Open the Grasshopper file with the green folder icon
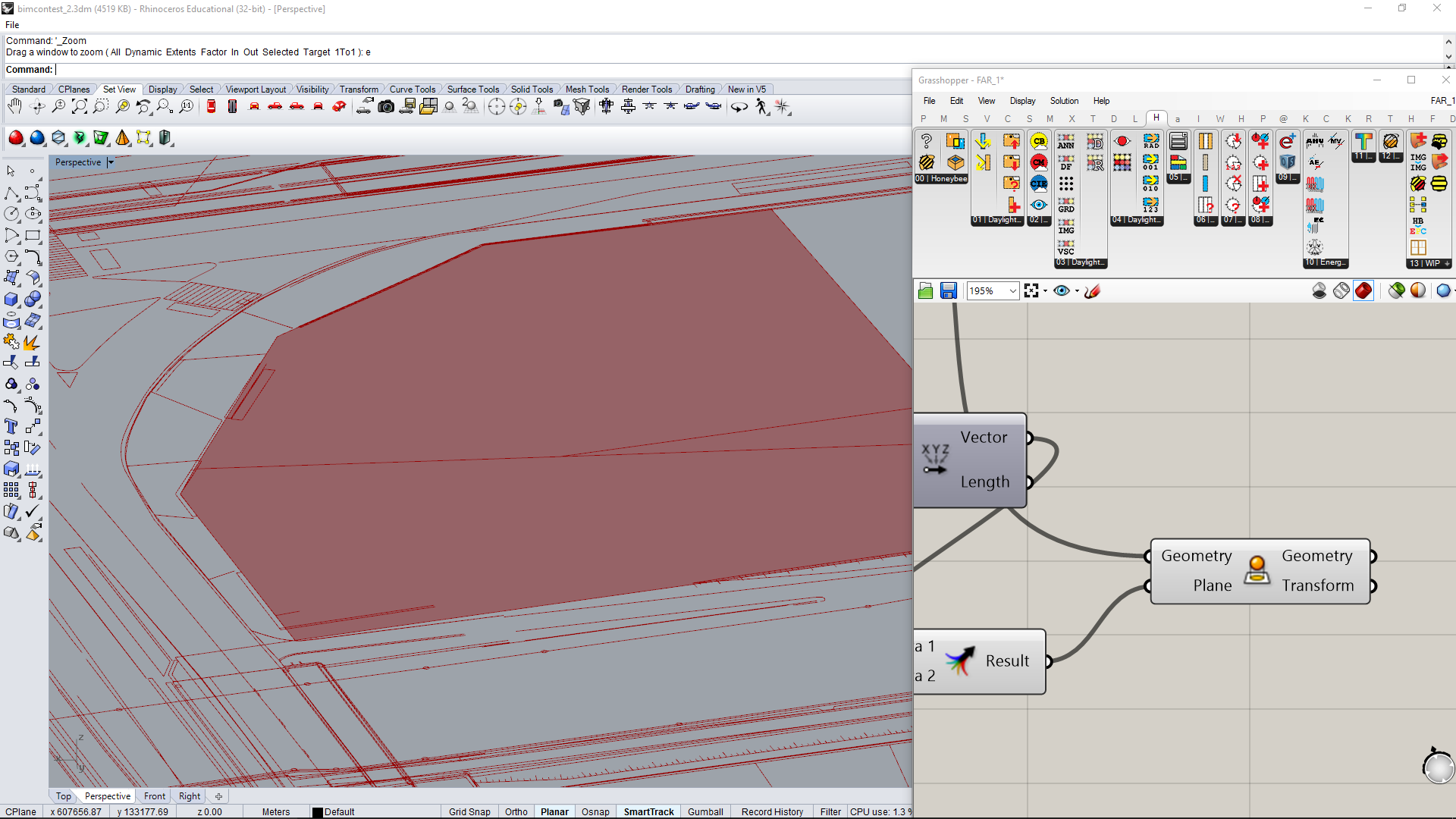The width and height of the screenshot is (1456, 819). point(925,291)
